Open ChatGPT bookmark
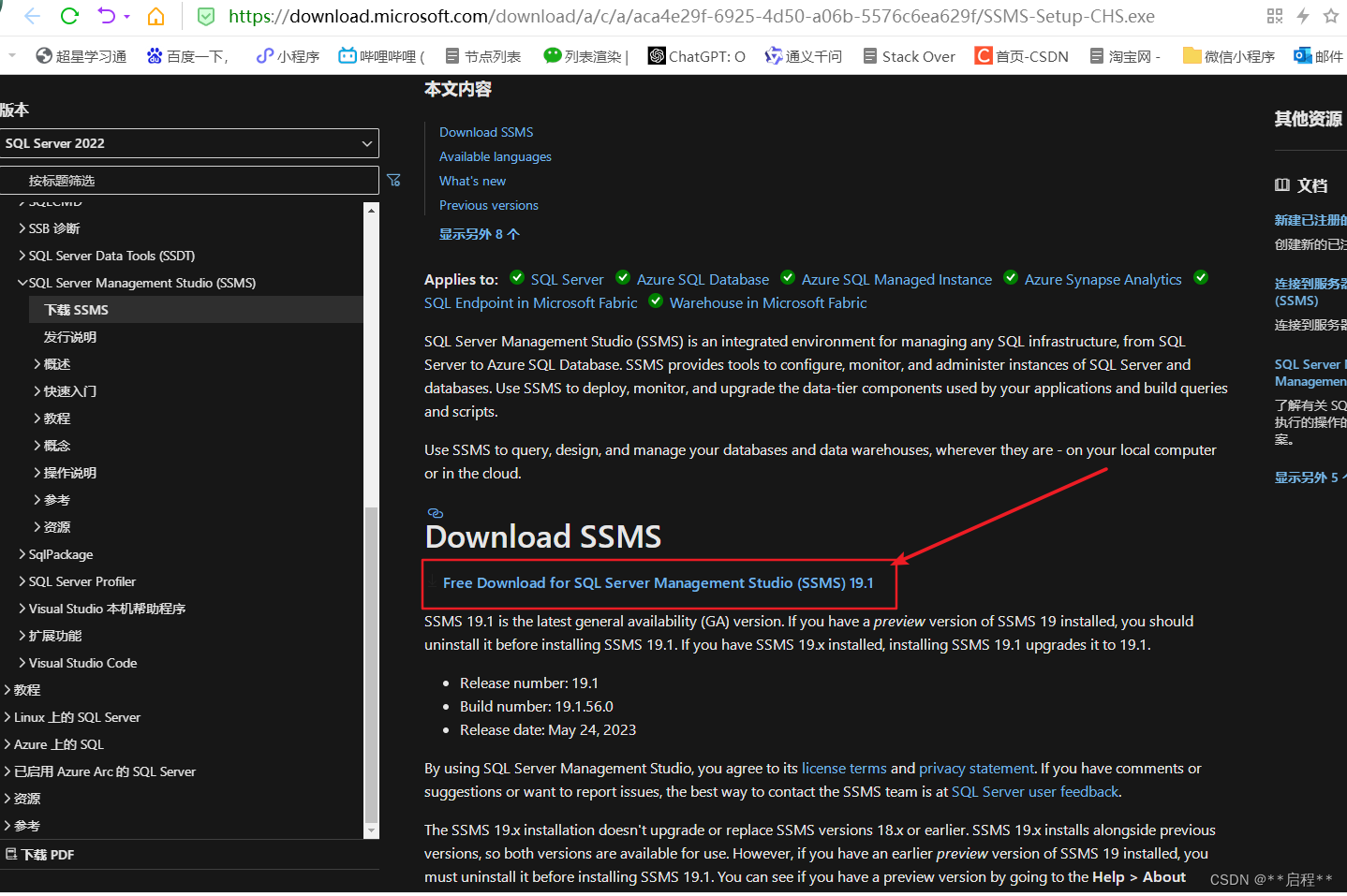 (x=697, y=56)
